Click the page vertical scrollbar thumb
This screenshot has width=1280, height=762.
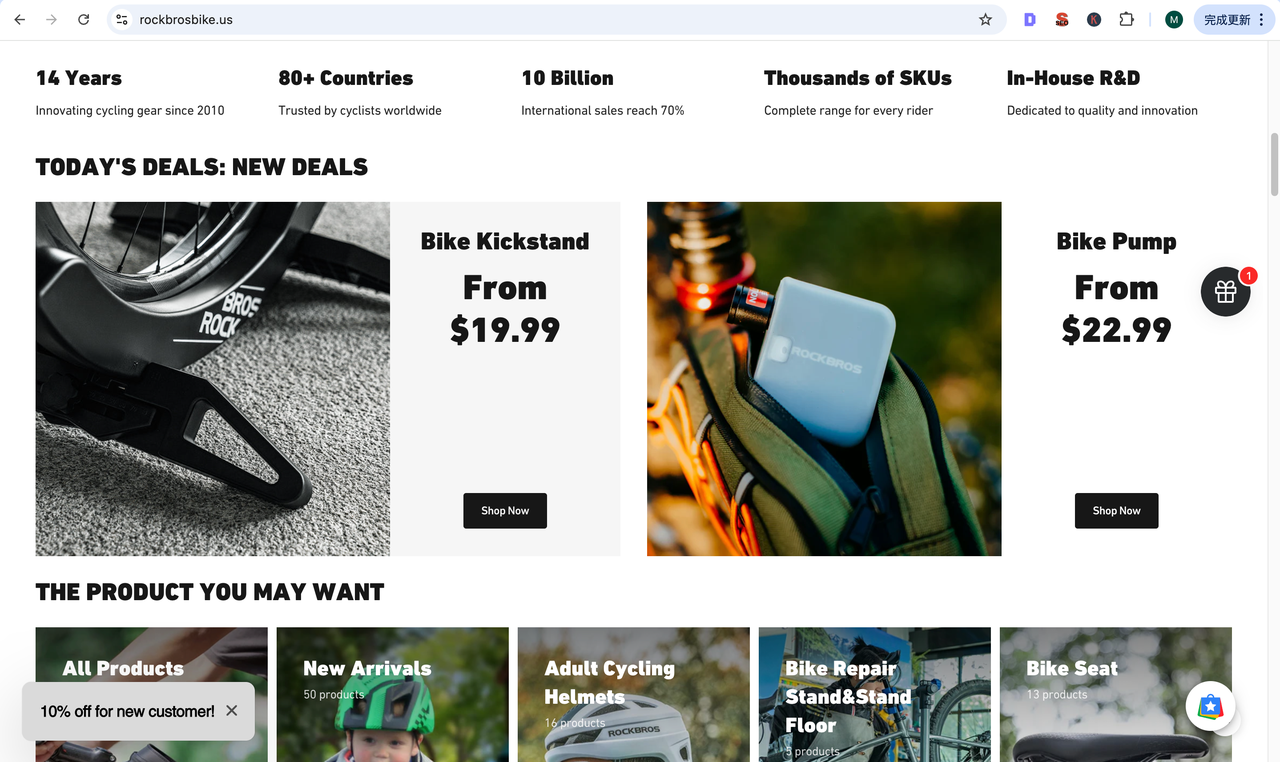click(1274, 164)
